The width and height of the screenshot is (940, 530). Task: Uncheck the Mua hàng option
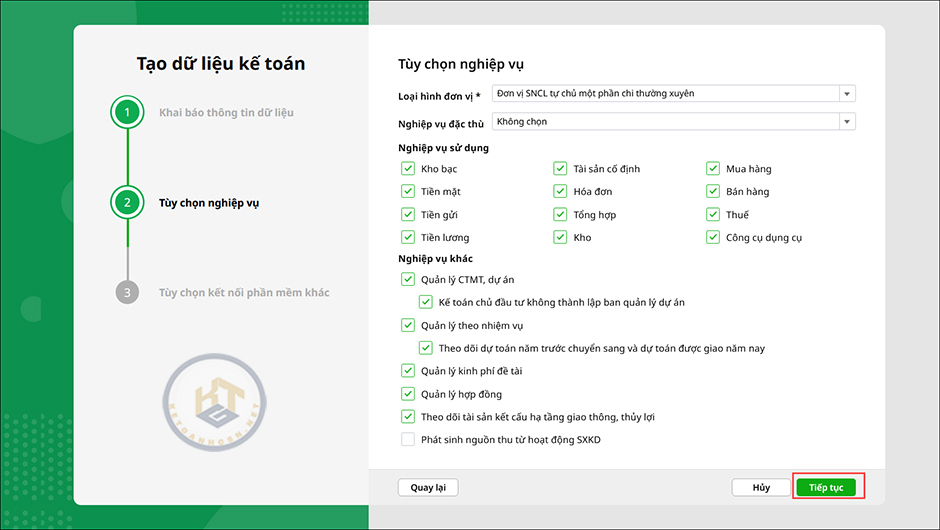coord(713,169)
